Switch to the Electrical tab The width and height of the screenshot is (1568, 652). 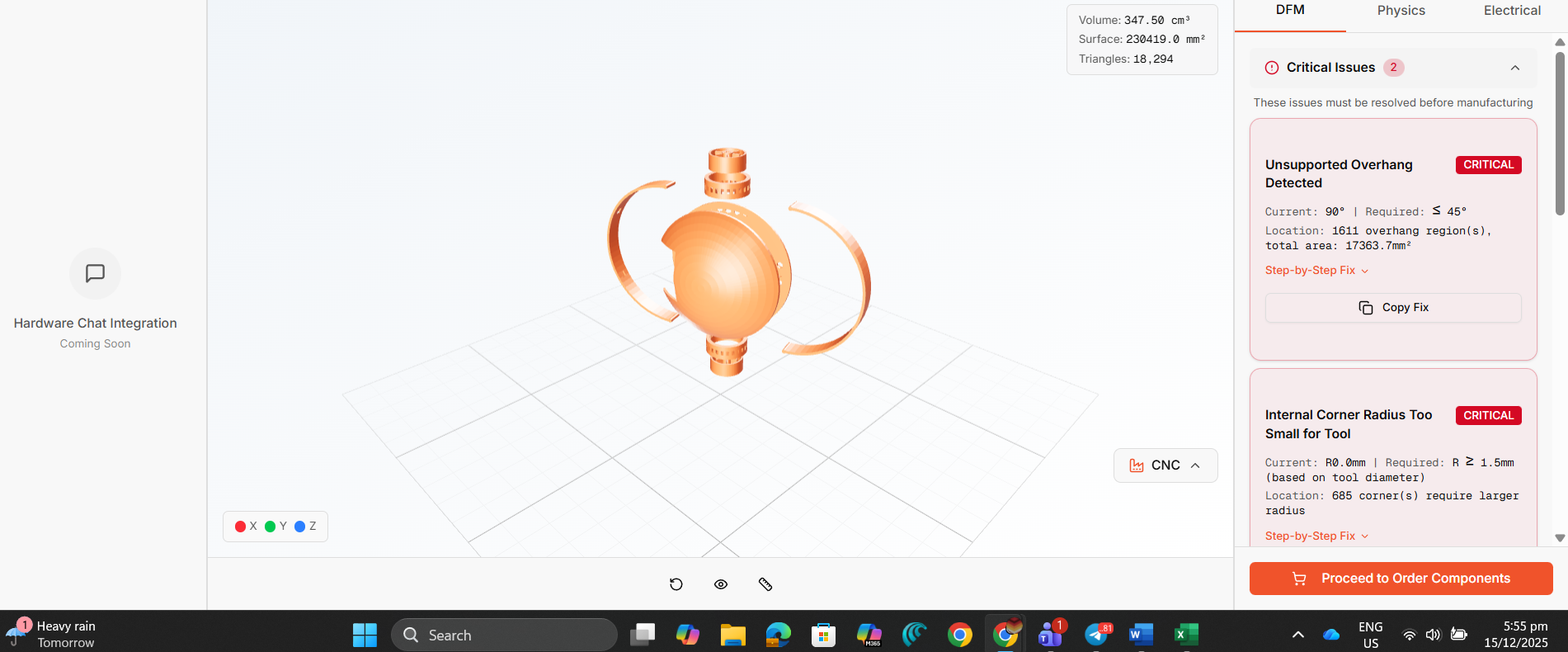point(1511,11)
